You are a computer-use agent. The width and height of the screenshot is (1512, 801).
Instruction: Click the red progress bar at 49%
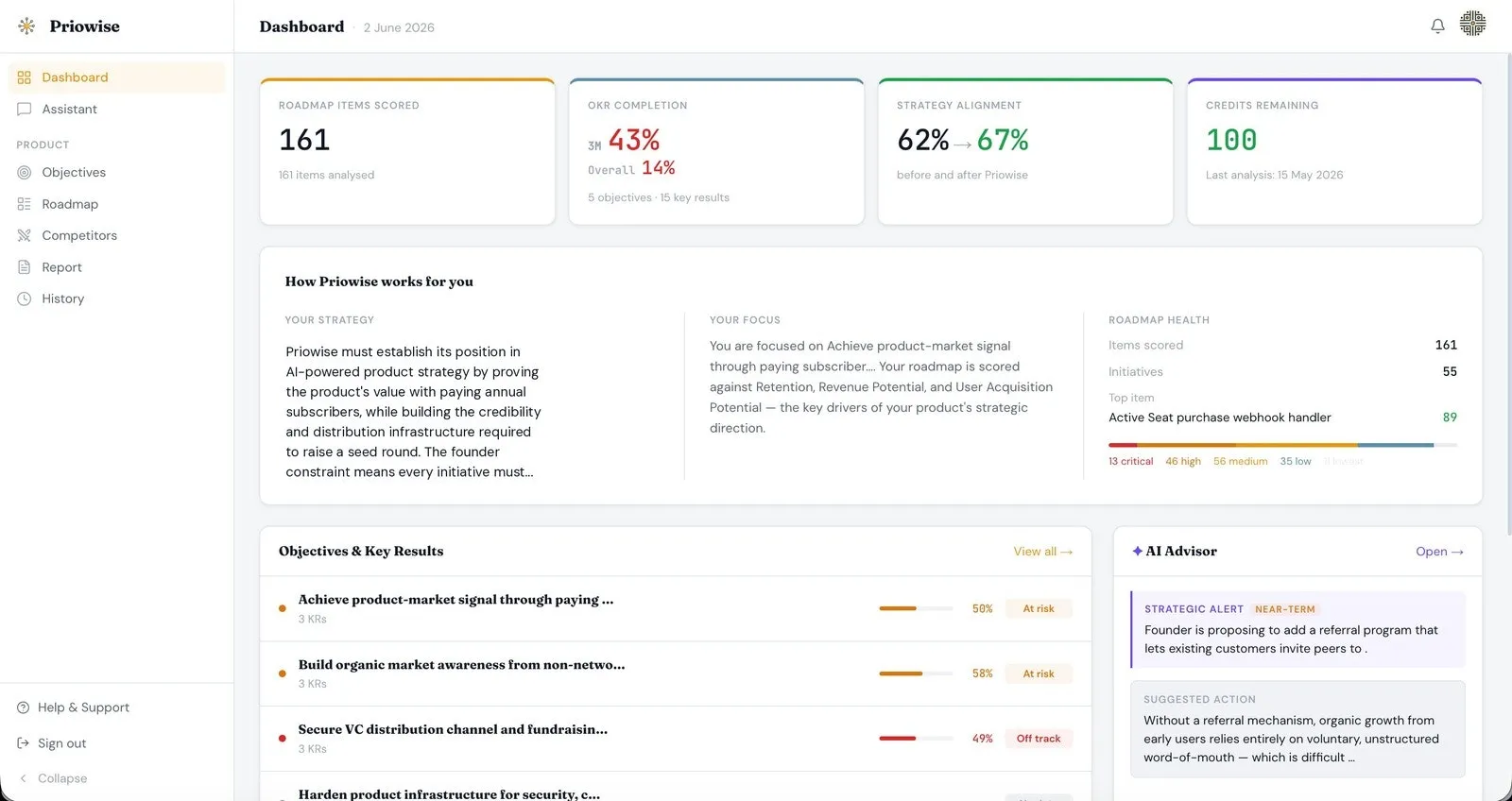click(x=916, y=739)
